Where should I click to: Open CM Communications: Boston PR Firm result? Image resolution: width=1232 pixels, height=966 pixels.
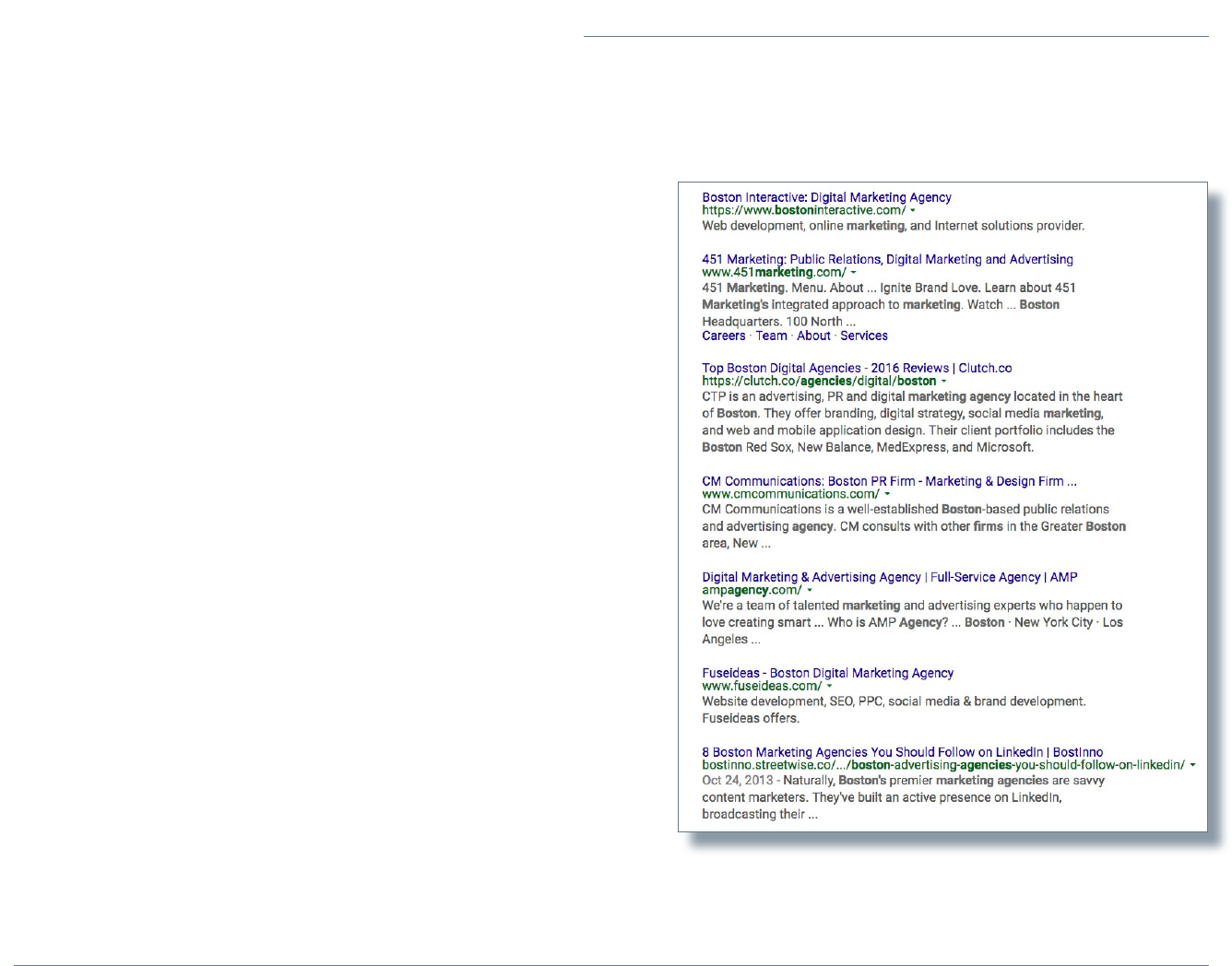point(889,481)
